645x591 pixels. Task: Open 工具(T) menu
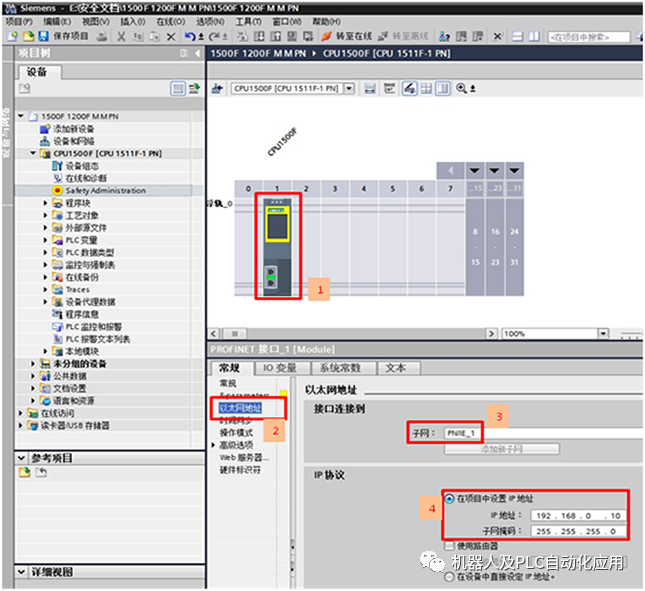(x=248, y=21)
